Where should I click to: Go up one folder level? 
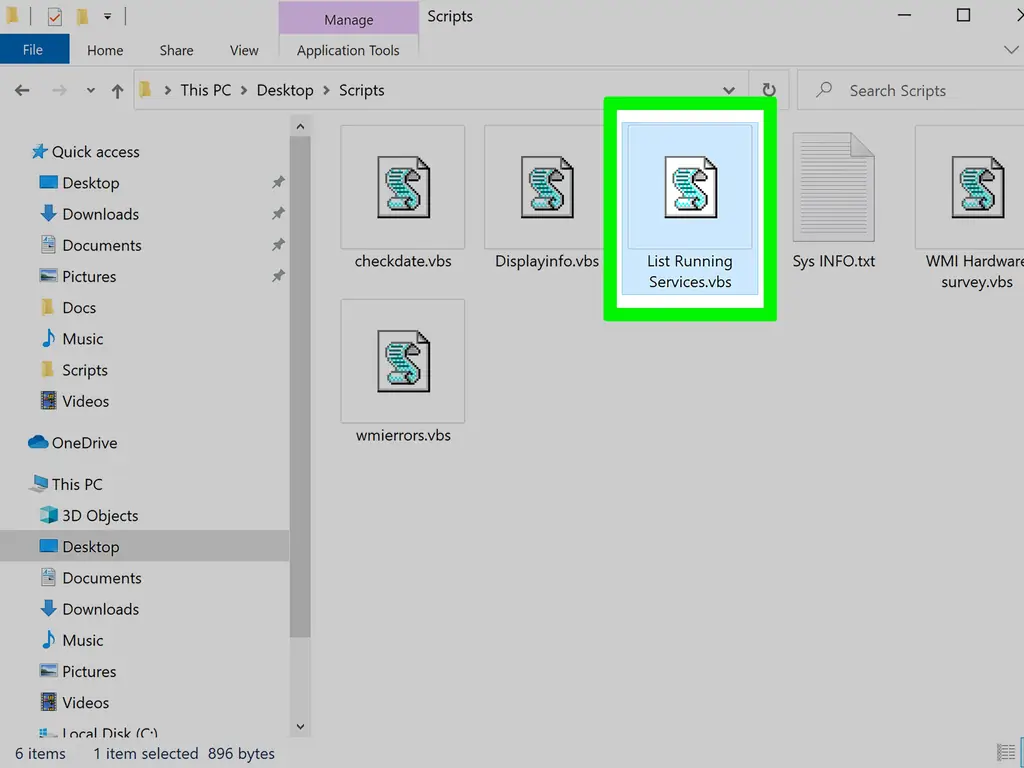tap(118, 91)
